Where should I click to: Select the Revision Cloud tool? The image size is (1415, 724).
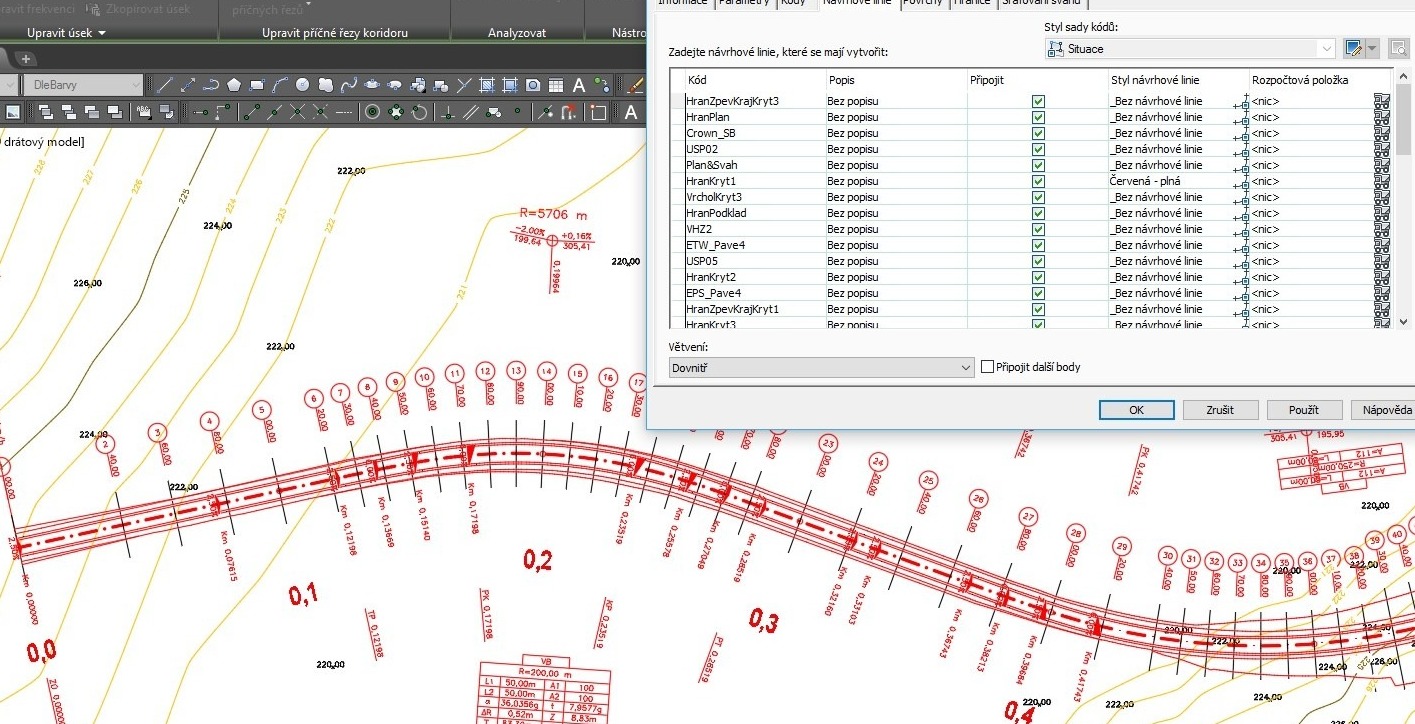[325, 85]
